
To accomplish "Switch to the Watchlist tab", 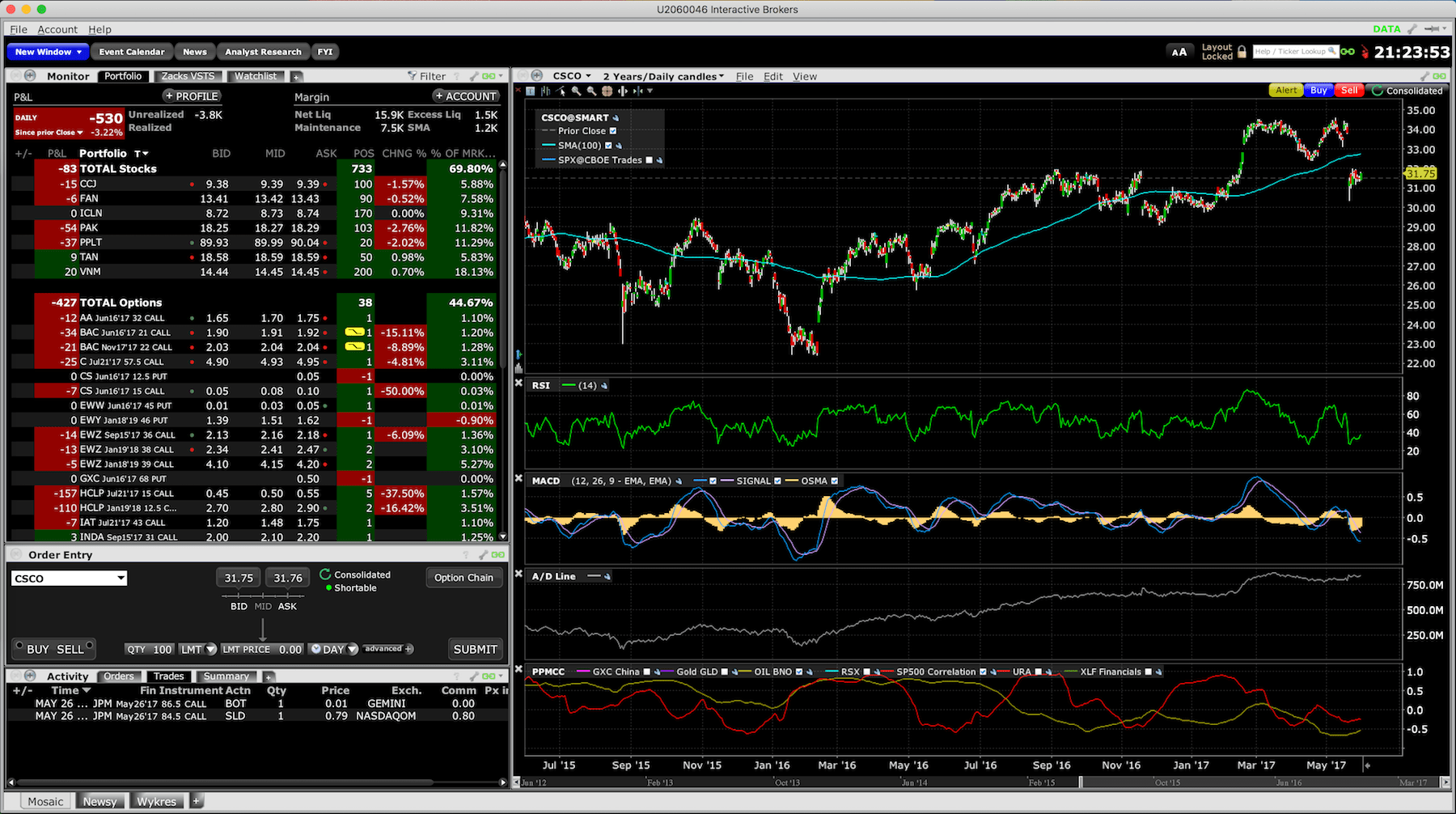I will coord(256,76).
